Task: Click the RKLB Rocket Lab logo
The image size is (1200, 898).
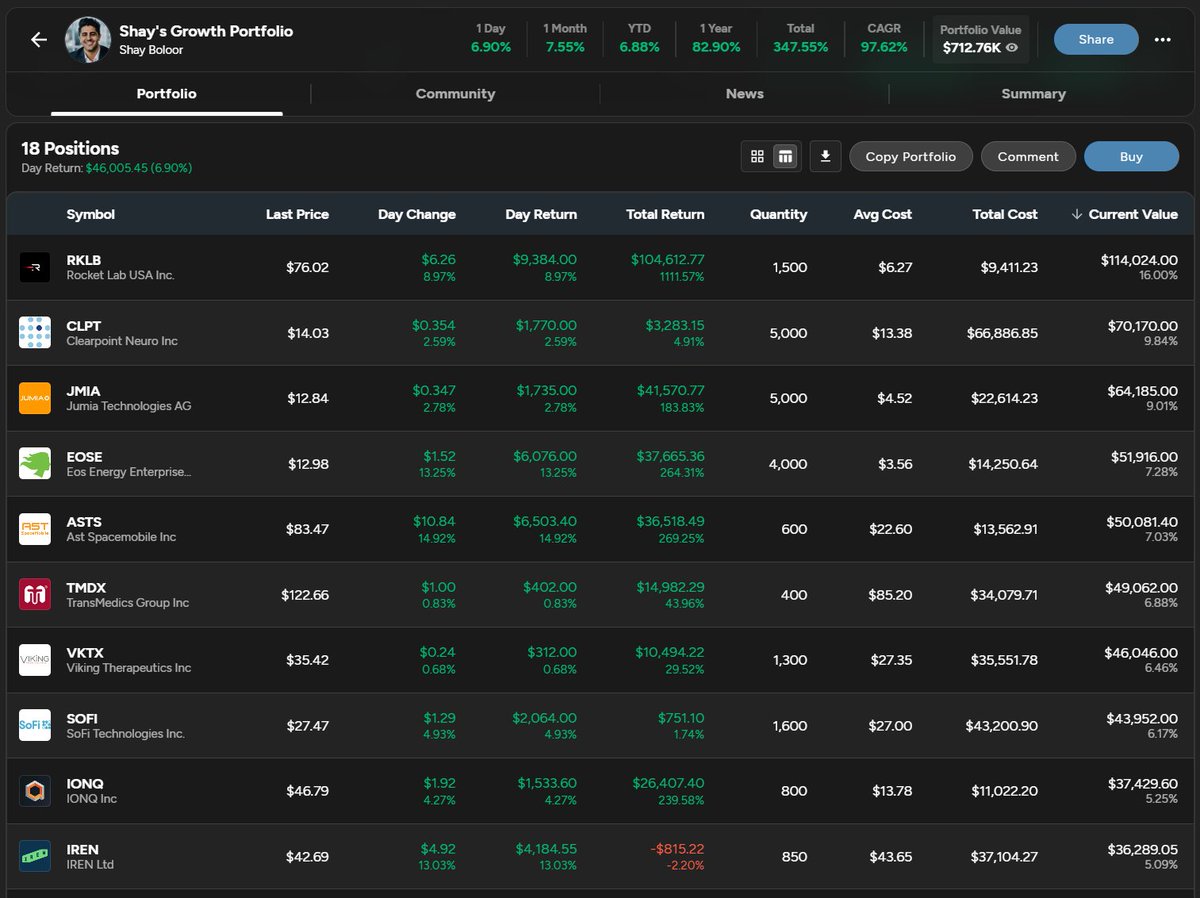Action: pos(35,267)
